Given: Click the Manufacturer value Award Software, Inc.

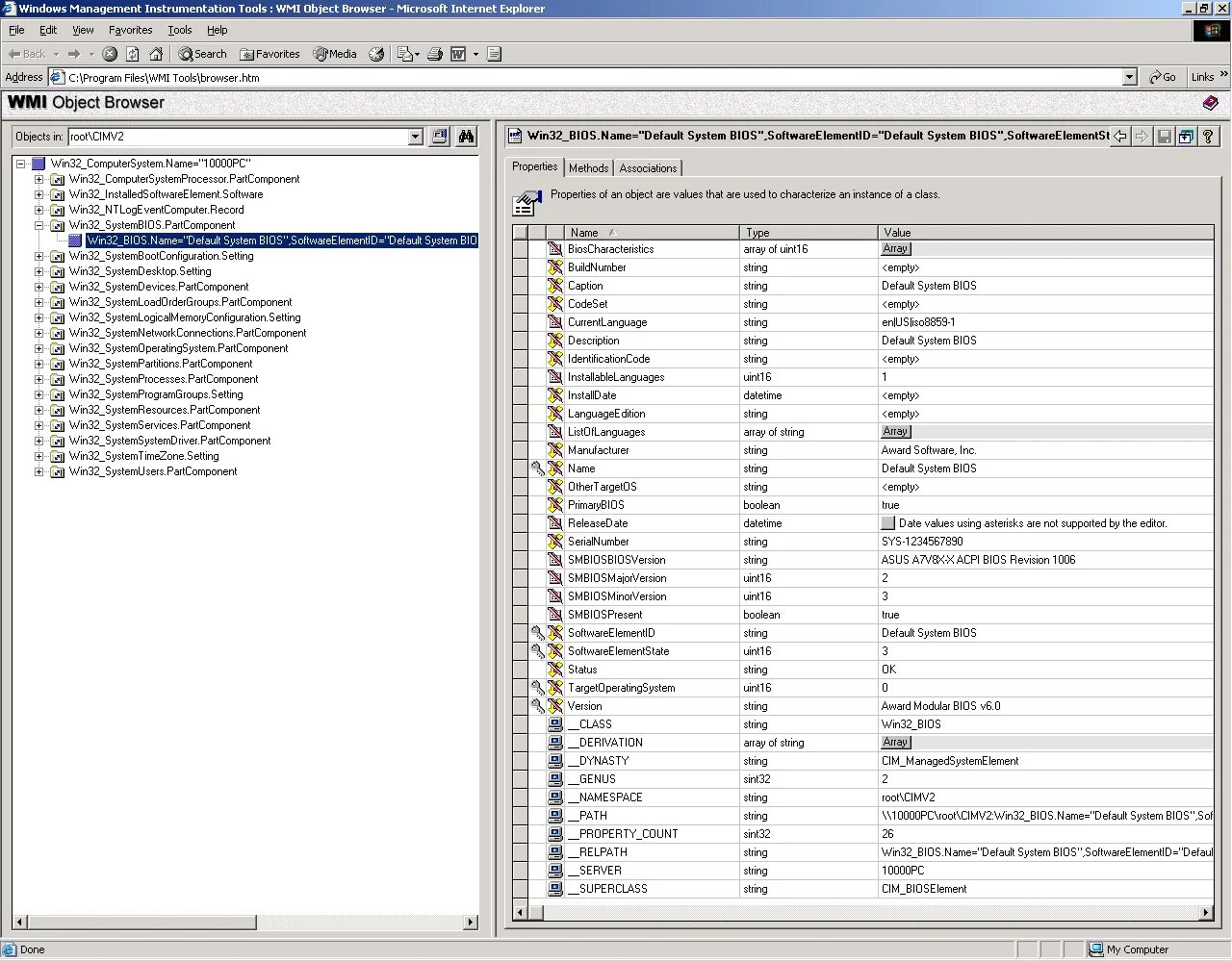Looking at the screenshot, I should (929, 450).
